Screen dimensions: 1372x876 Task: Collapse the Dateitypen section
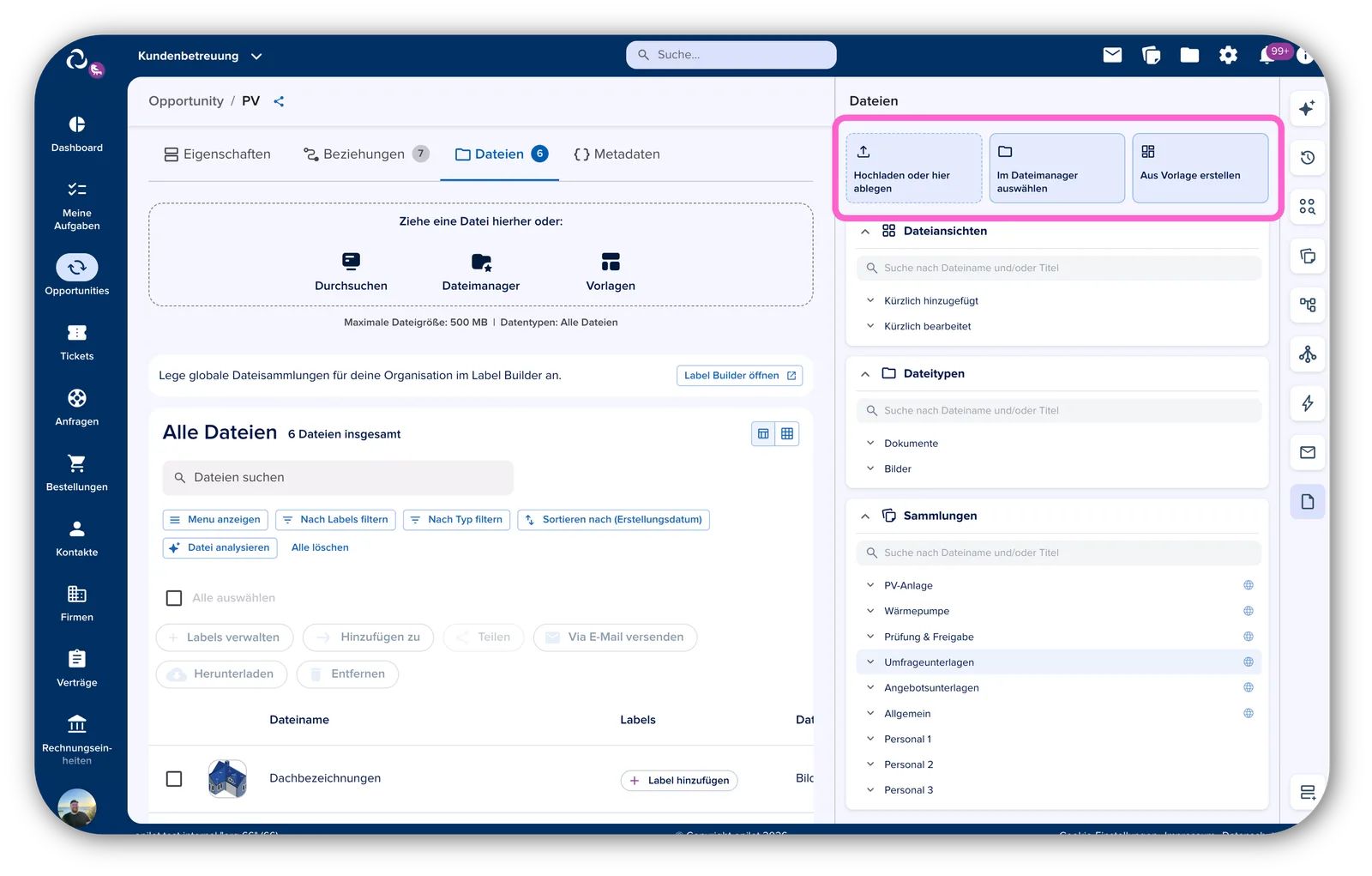[x=865, y=374]
